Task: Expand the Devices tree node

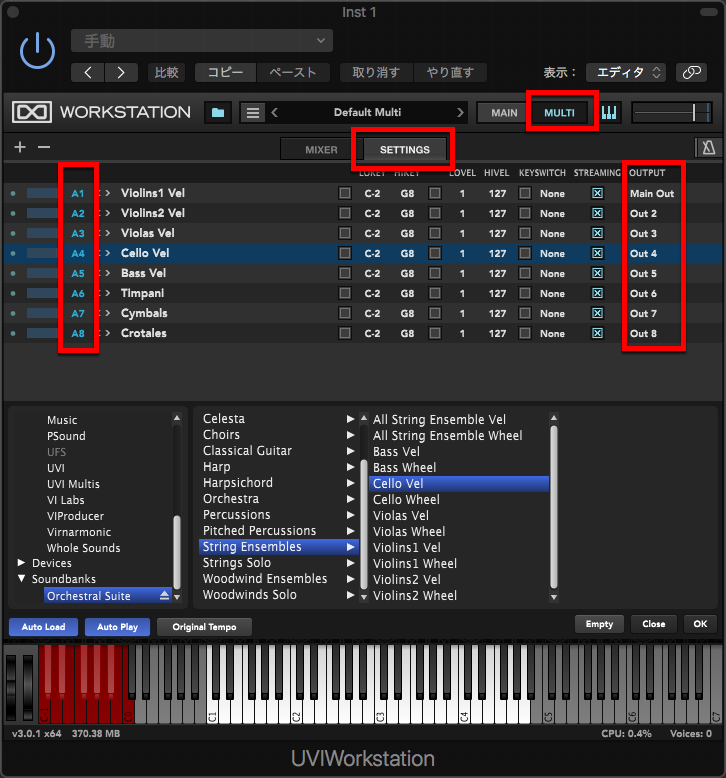Action: tap(21, 563)
